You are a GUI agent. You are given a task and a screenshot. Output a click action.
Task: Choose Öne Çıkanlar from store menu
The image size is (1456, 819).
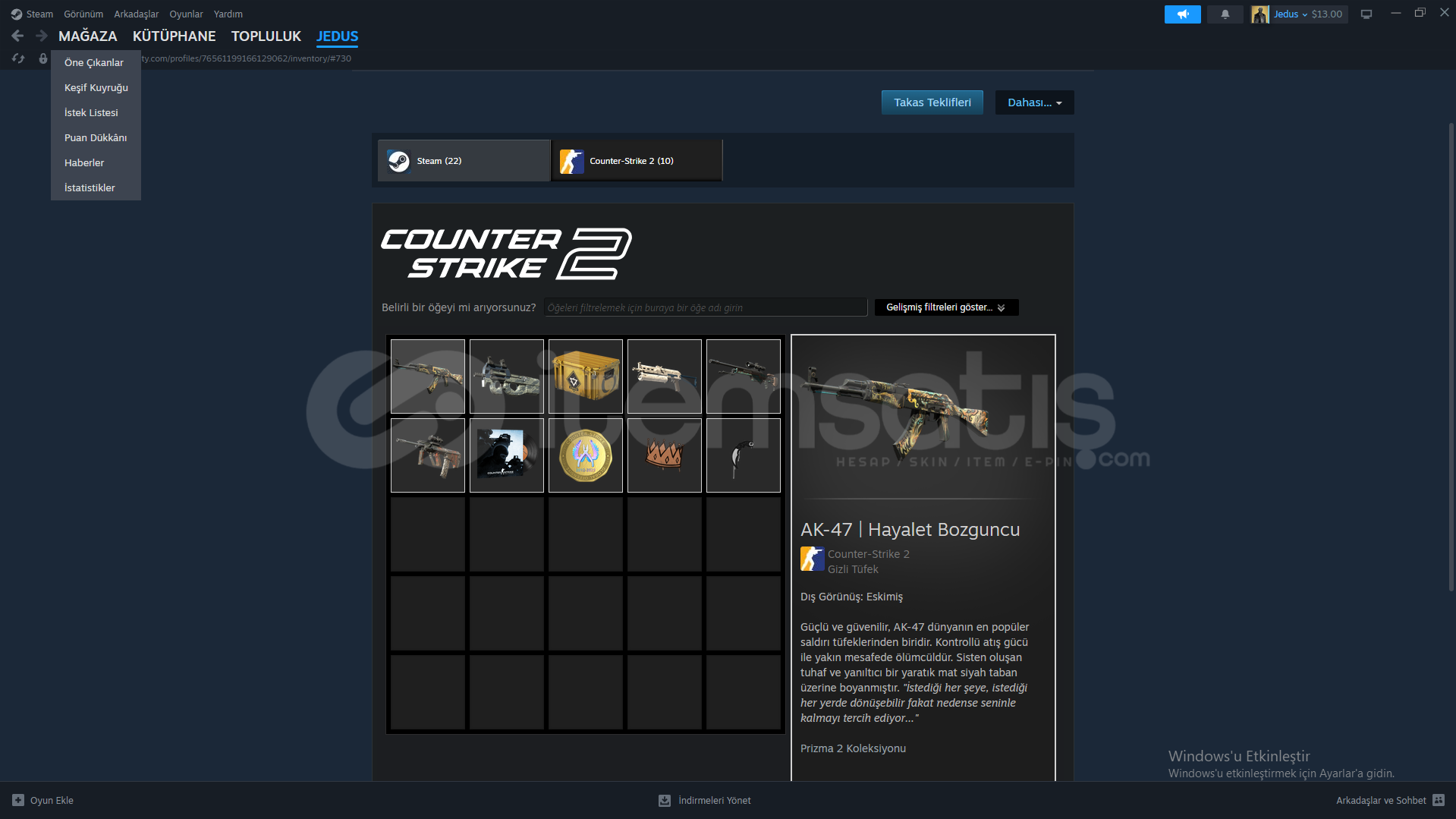(96, 62)
